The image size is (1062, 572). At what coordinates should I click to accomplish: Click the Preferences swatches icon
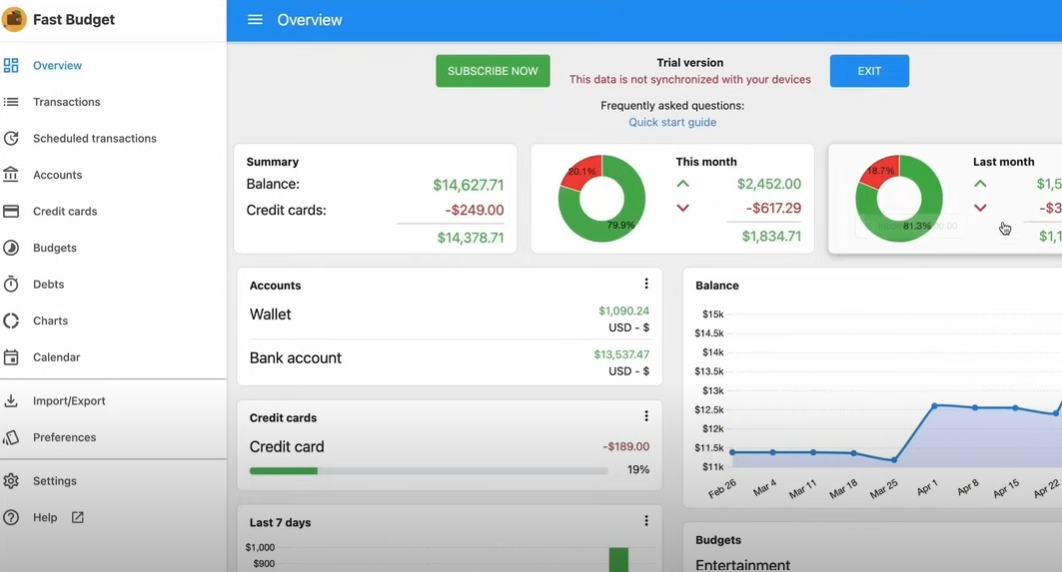tap(11, 437)
